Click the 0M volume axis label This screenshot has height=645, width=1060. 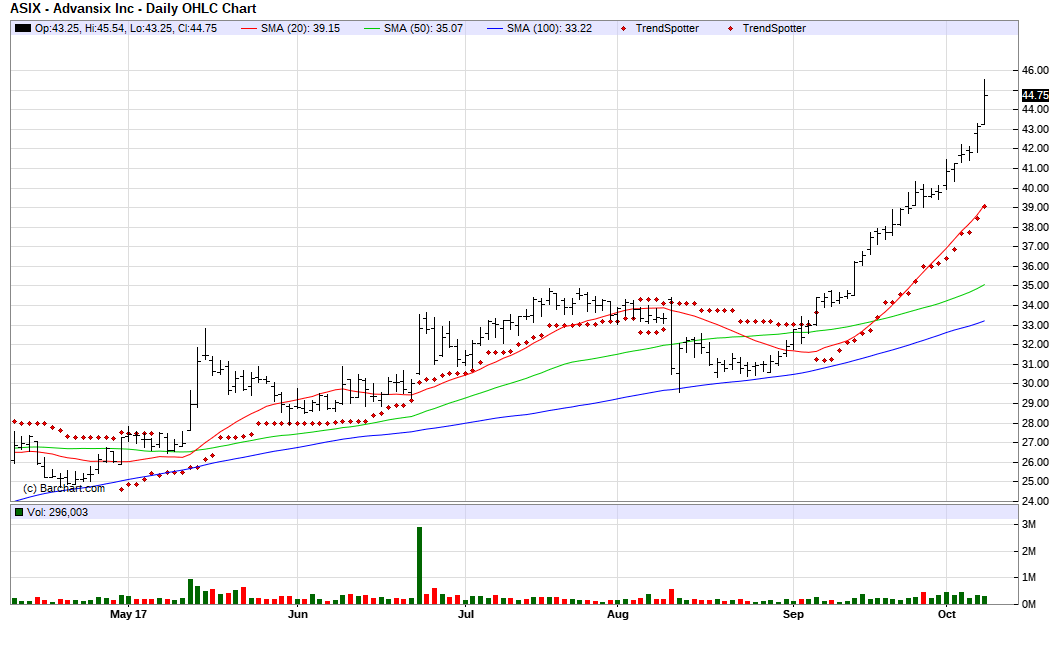click(x=1029, y=604)
